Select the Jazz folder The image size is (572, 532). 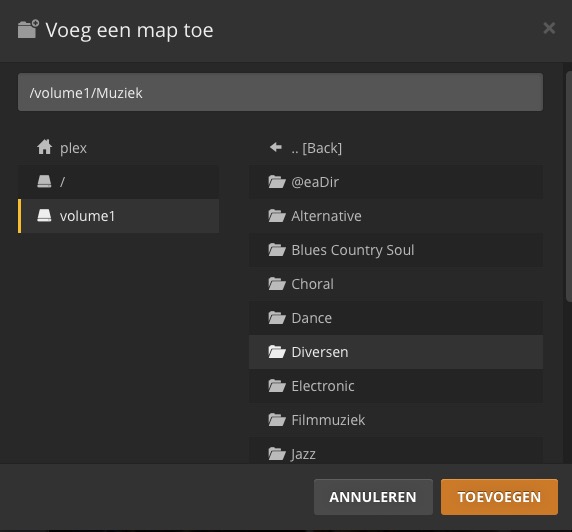coord(396,451)
